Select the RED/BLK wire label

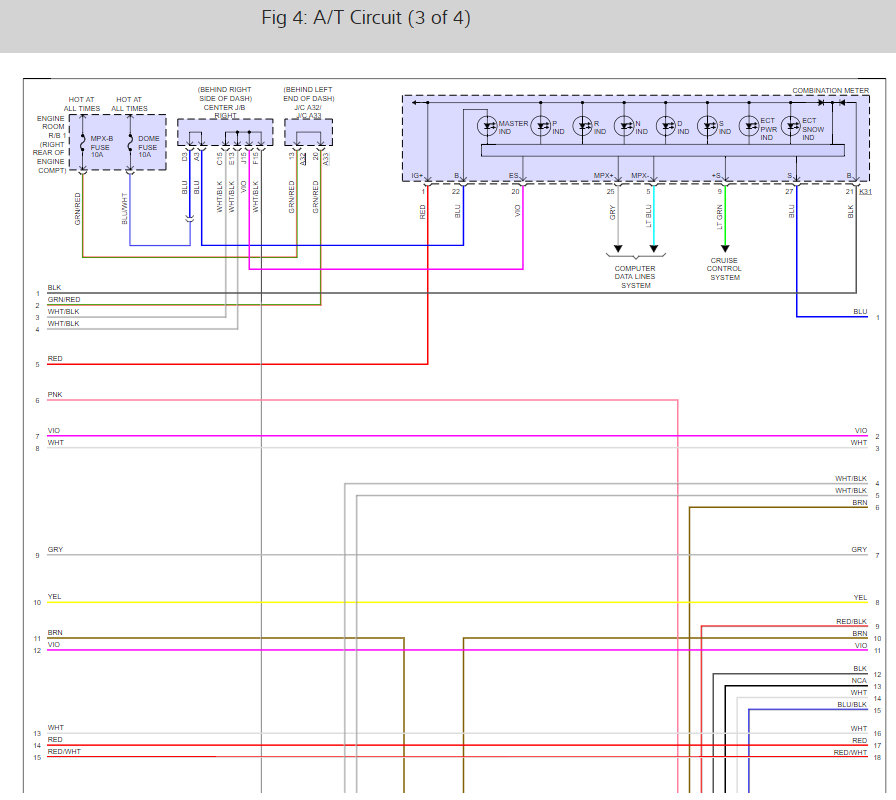[x=851, y=621]
